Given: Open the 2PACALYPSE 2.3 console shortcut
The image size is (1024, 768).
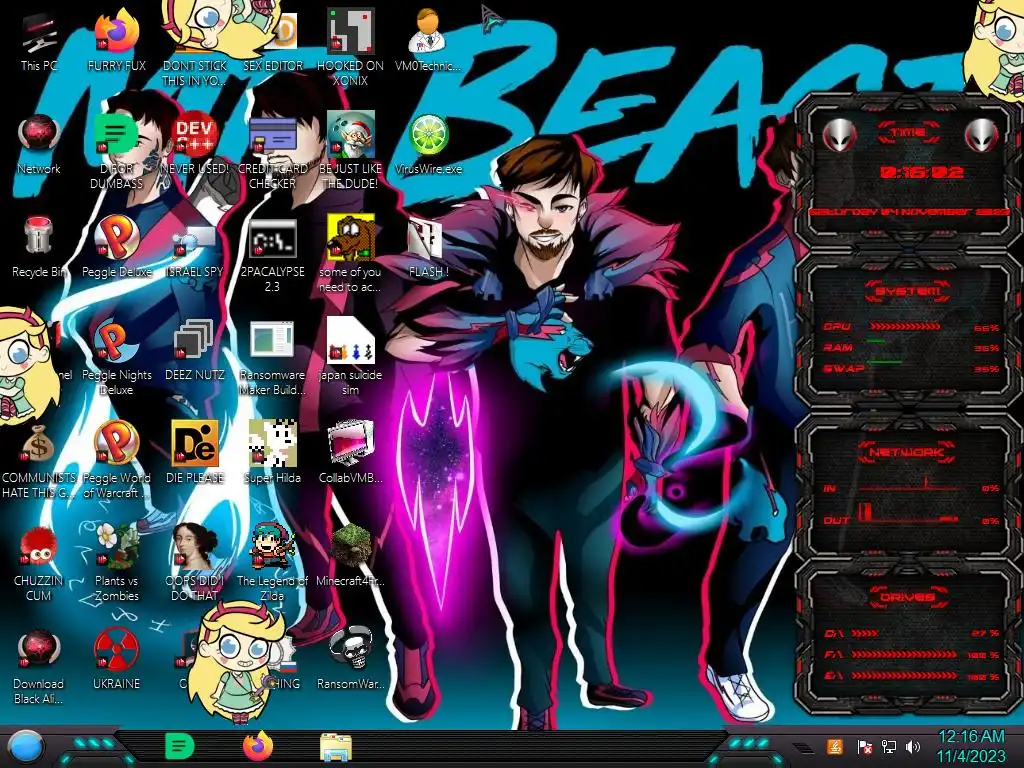Looking at the screenshot, I should click(273, 255).
